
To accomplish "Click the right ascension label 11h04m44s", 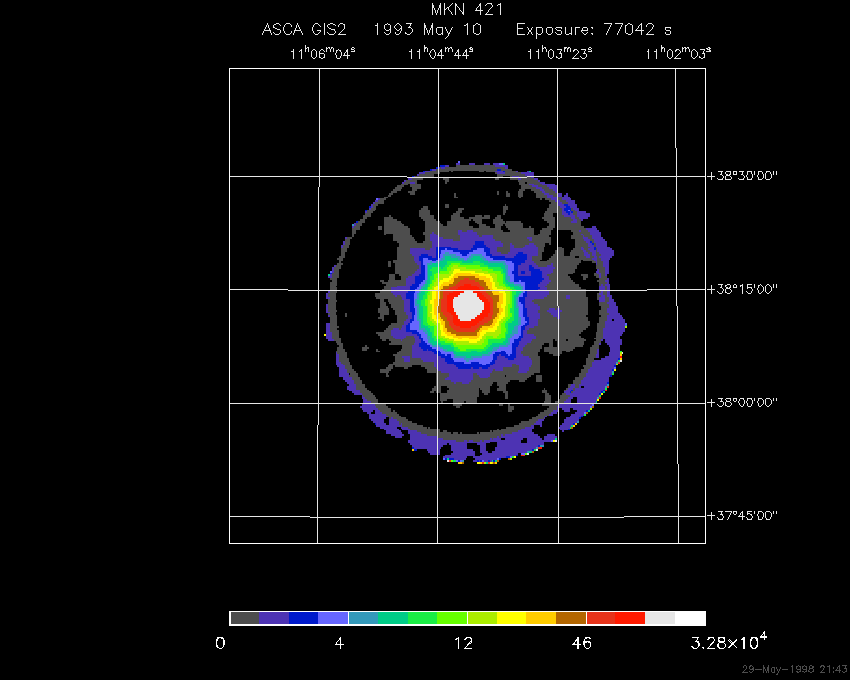I will (441, 53).
